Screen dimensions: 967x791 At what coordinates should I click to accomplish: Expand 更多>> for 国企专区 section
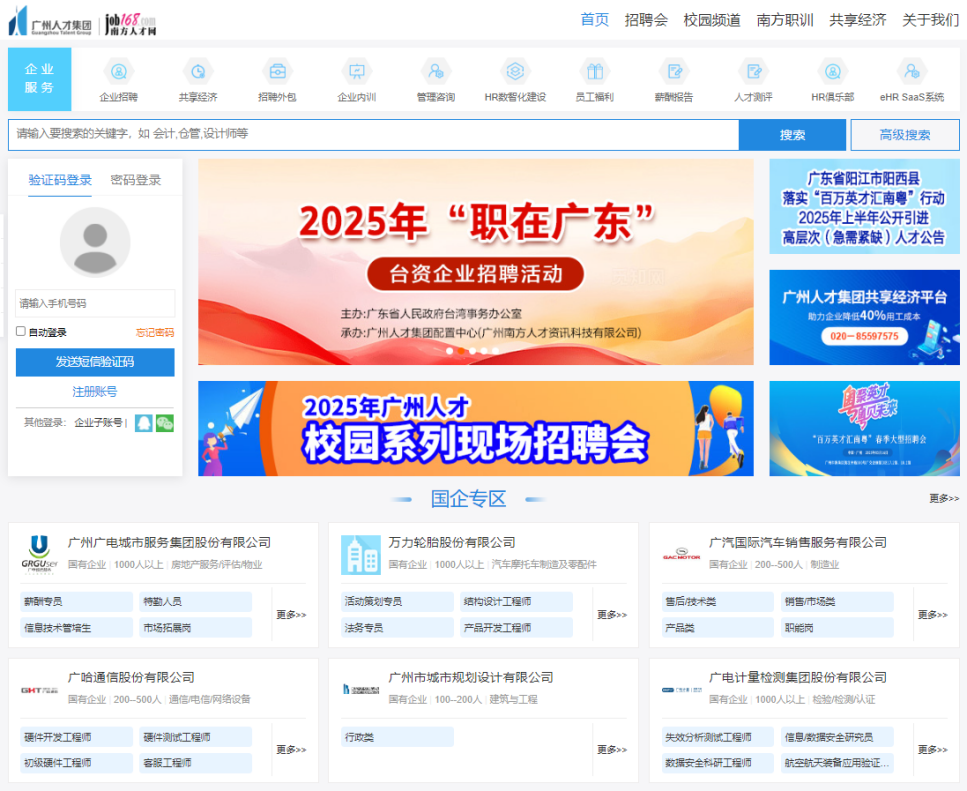click(x=944, y=498)
